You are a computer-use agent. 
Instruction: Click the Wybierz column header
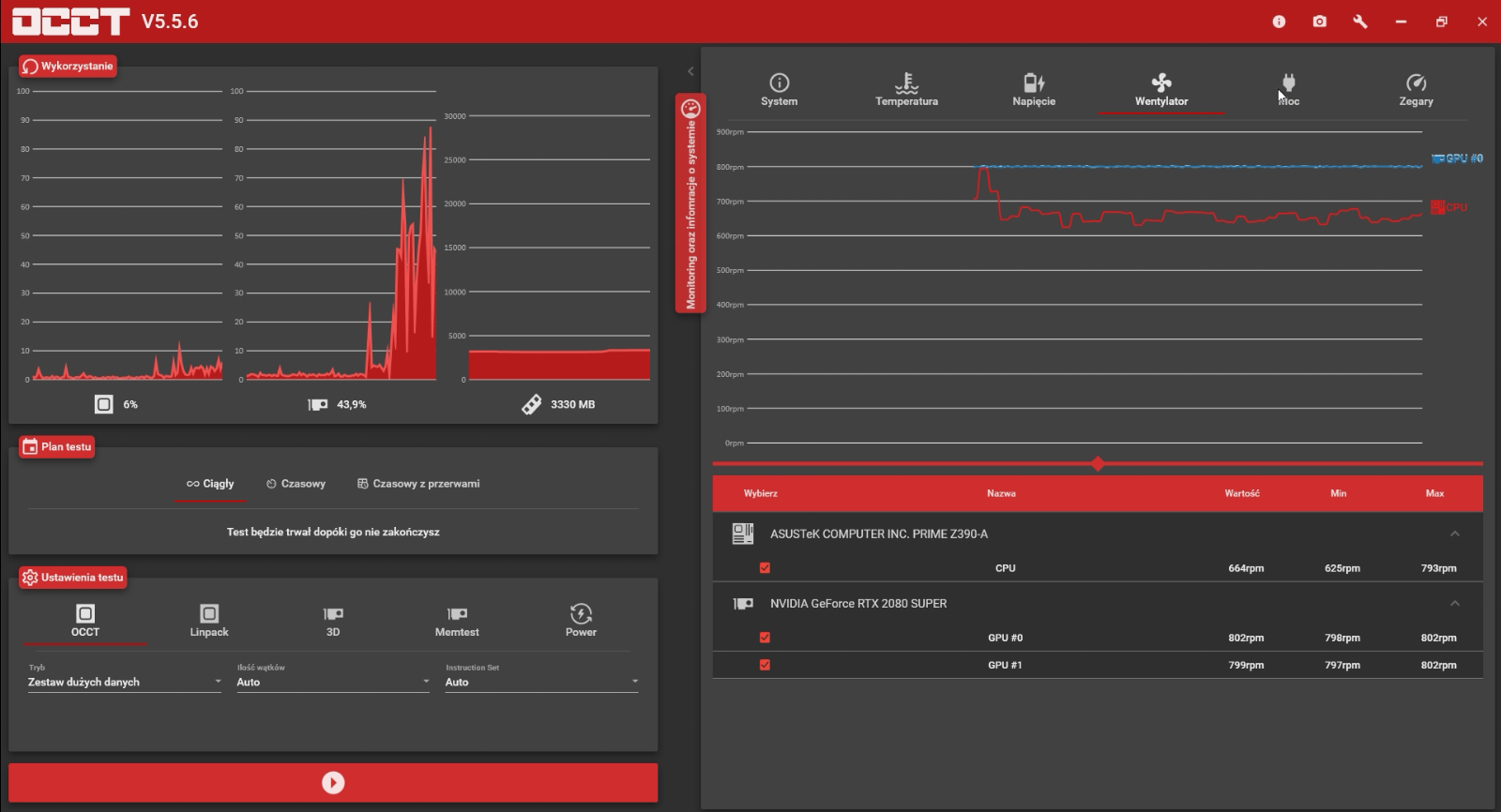coord(761,493)
